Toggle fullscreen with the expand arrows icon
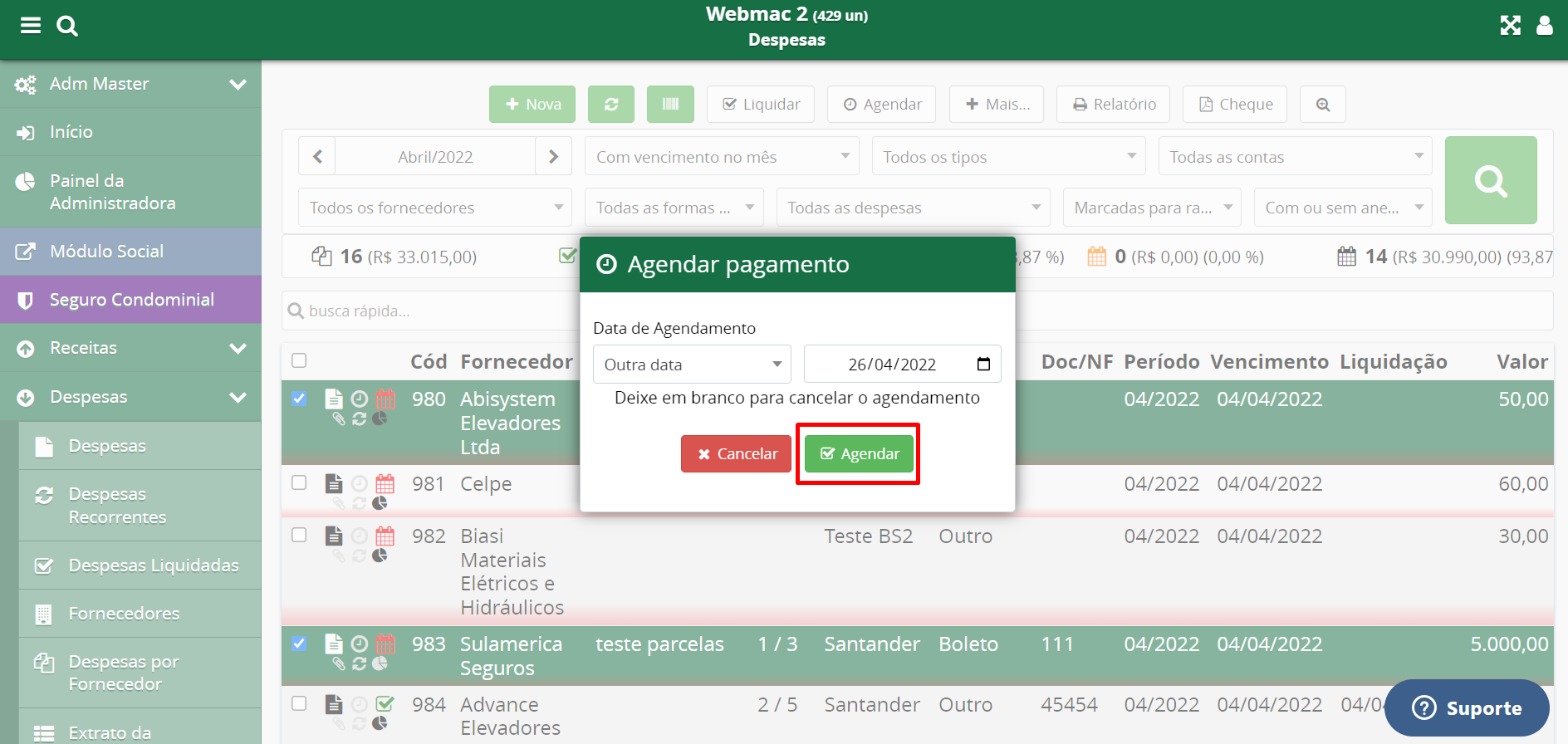The image size is (1568, 744). pyautogui.click(x=1511, y=26)
